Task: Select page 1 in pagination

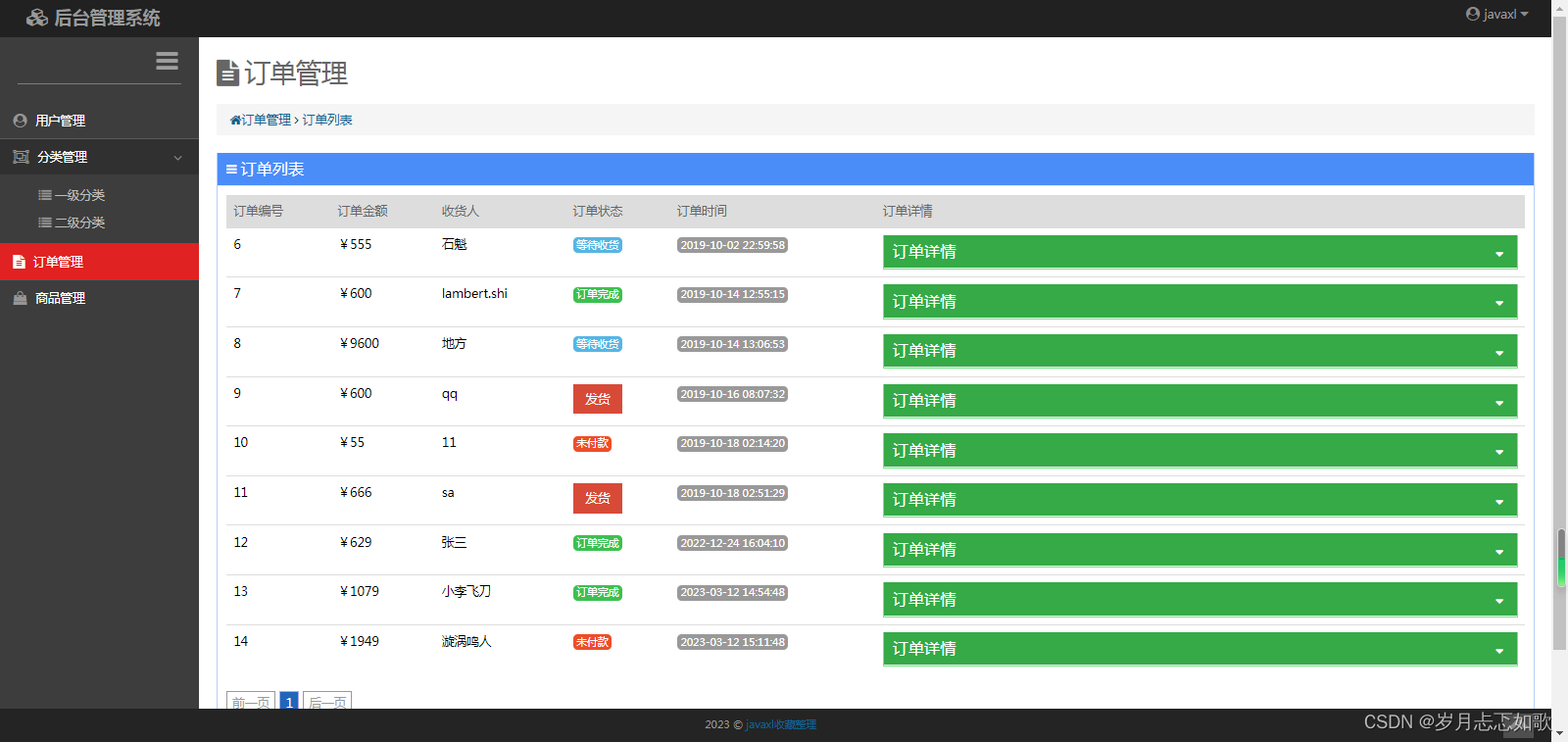Action: point(289,702)
